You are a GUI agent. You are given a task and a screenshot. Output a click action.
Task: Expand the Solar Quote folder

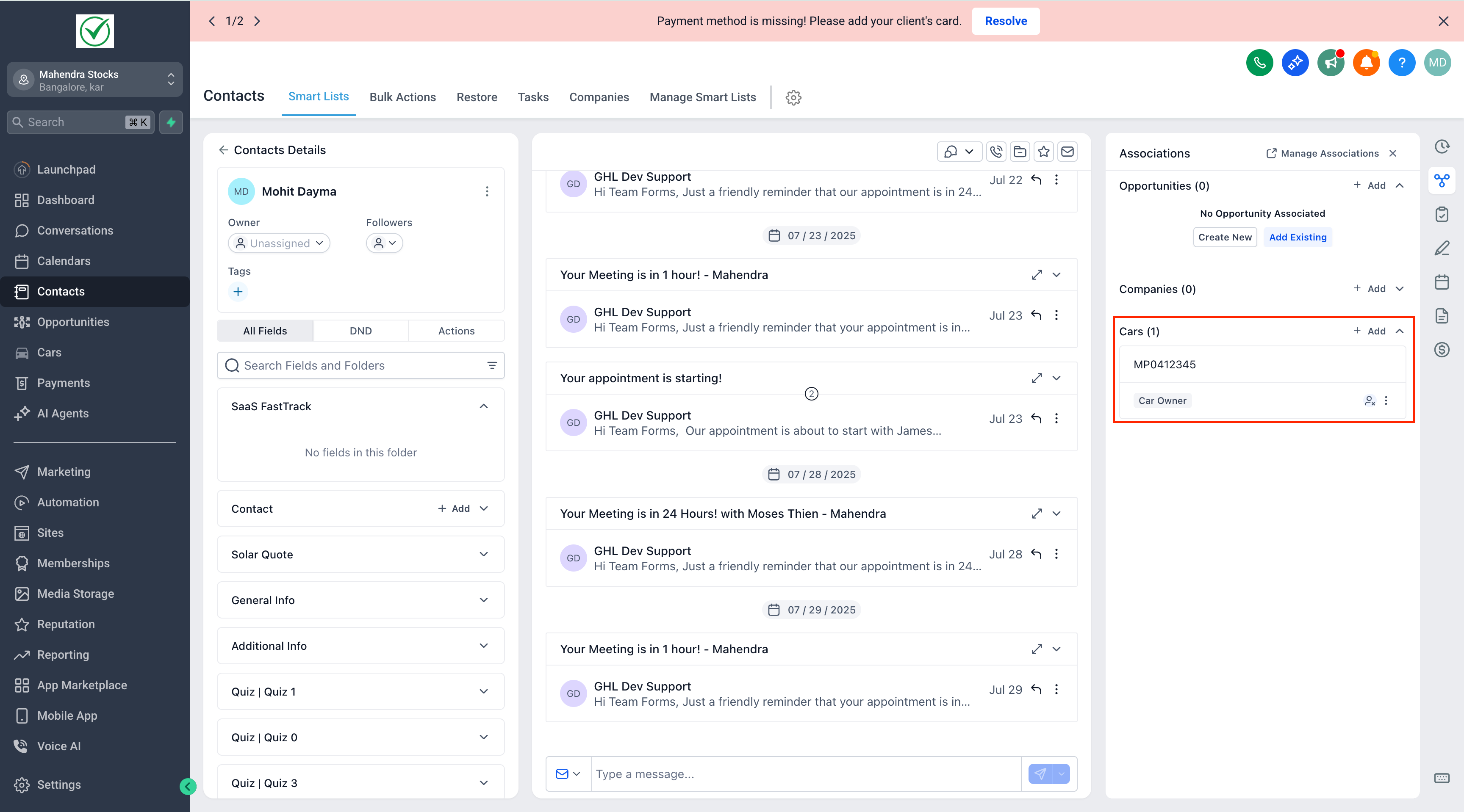484,555
